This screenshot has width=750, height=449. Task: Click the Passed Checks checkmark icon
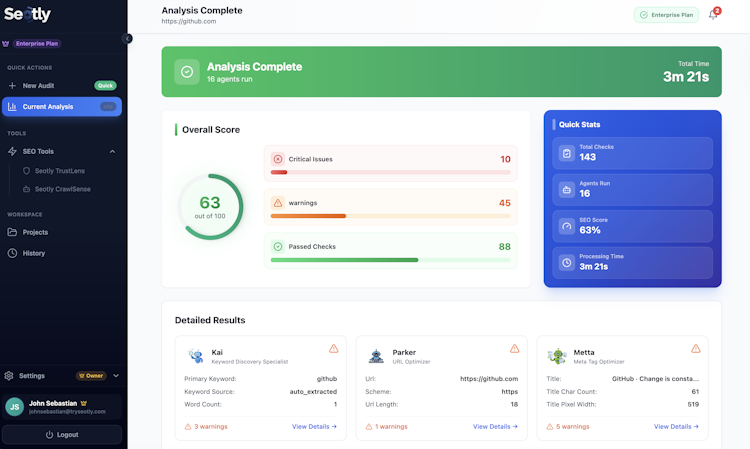point(278,247)
